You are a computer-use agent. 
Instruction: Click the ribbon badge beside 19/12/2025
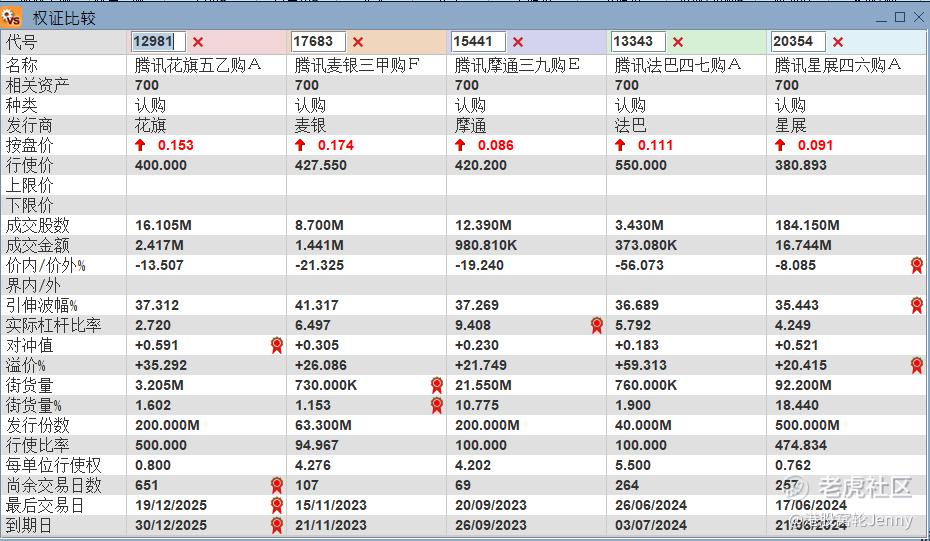[276, 505]
